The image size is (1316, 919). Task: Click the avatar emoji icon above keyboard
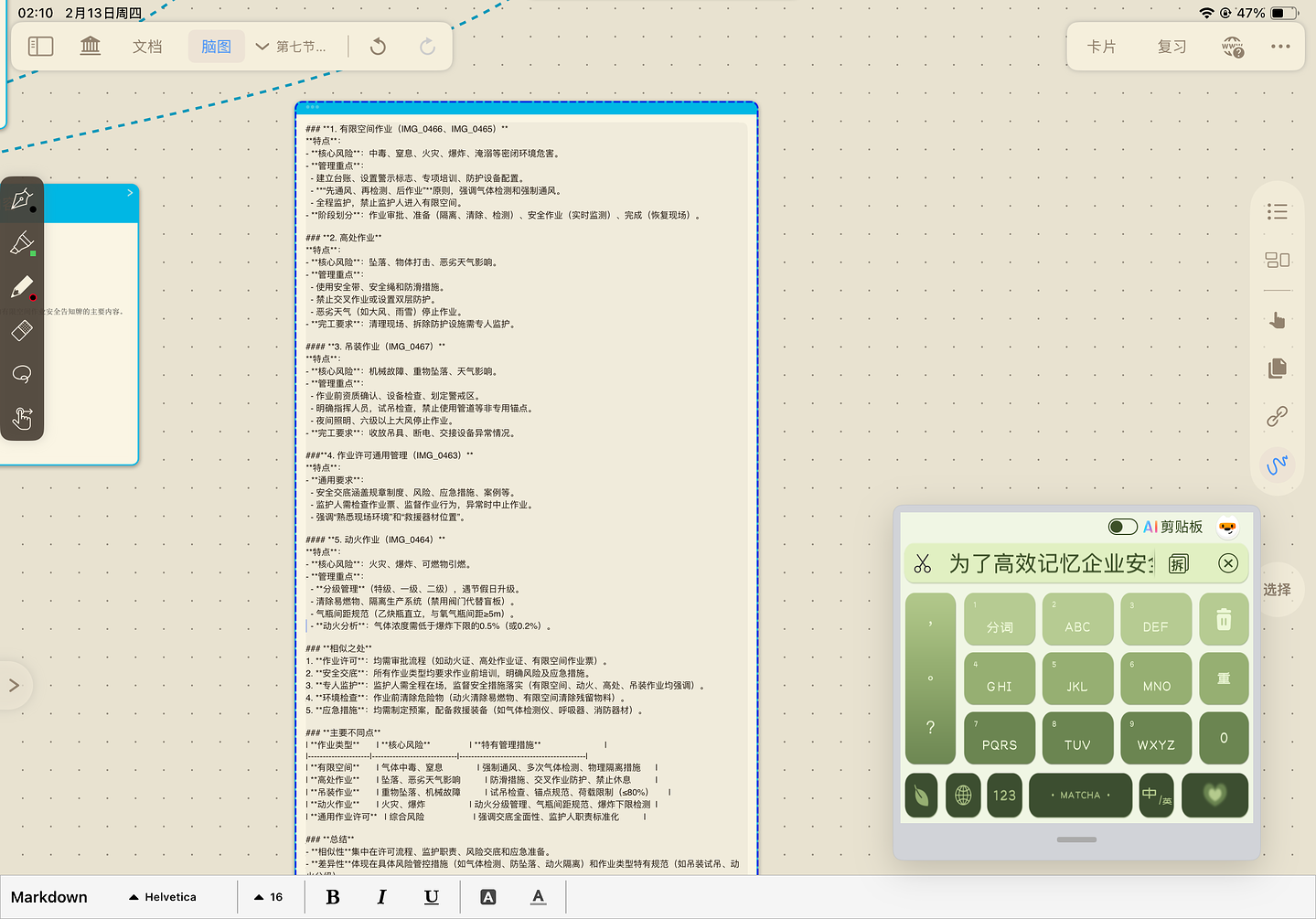pos(1227,527)
